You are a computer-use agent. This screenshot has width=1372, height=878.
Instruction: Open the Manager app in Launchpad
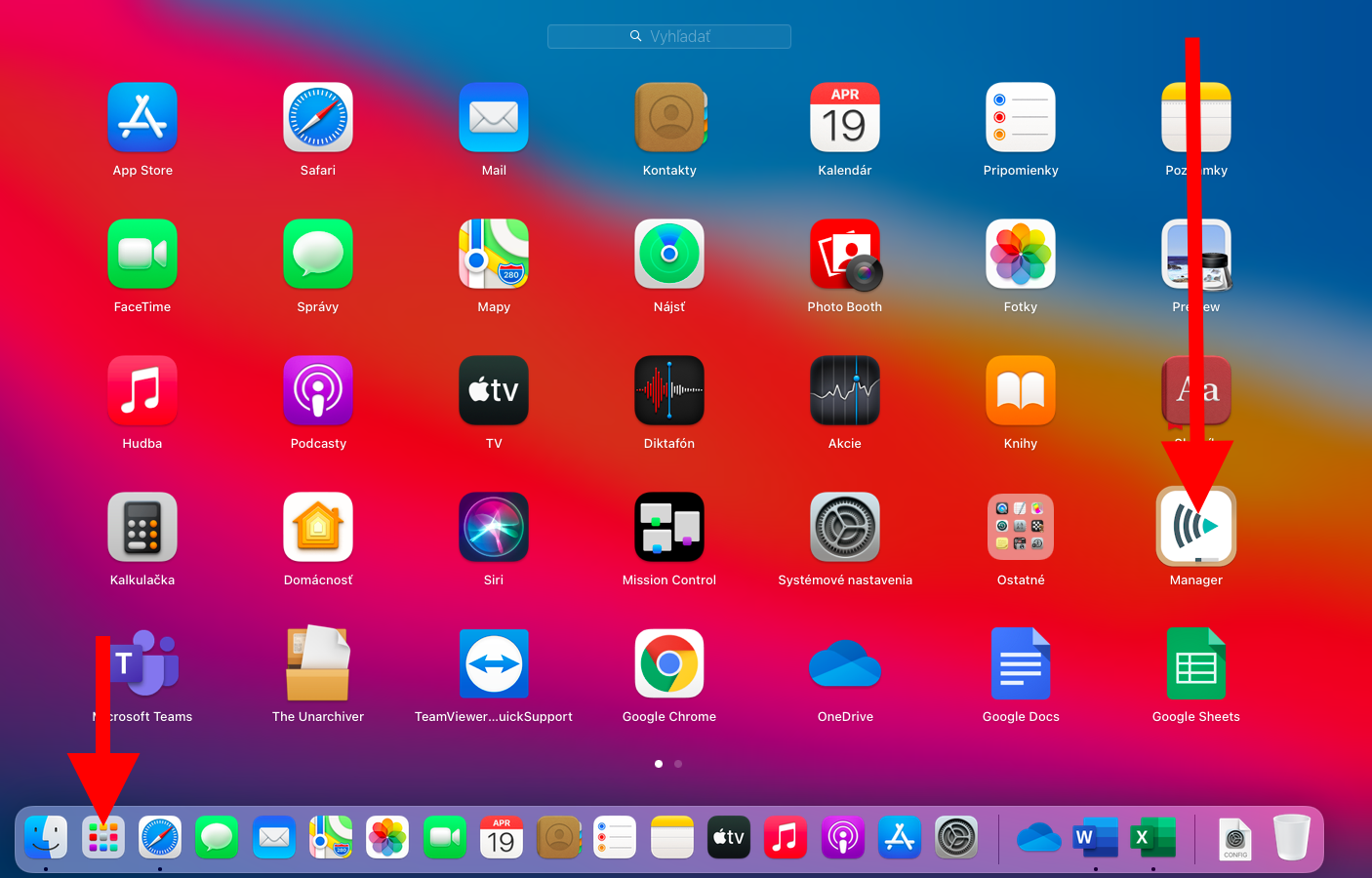[x=1195, y=527]
